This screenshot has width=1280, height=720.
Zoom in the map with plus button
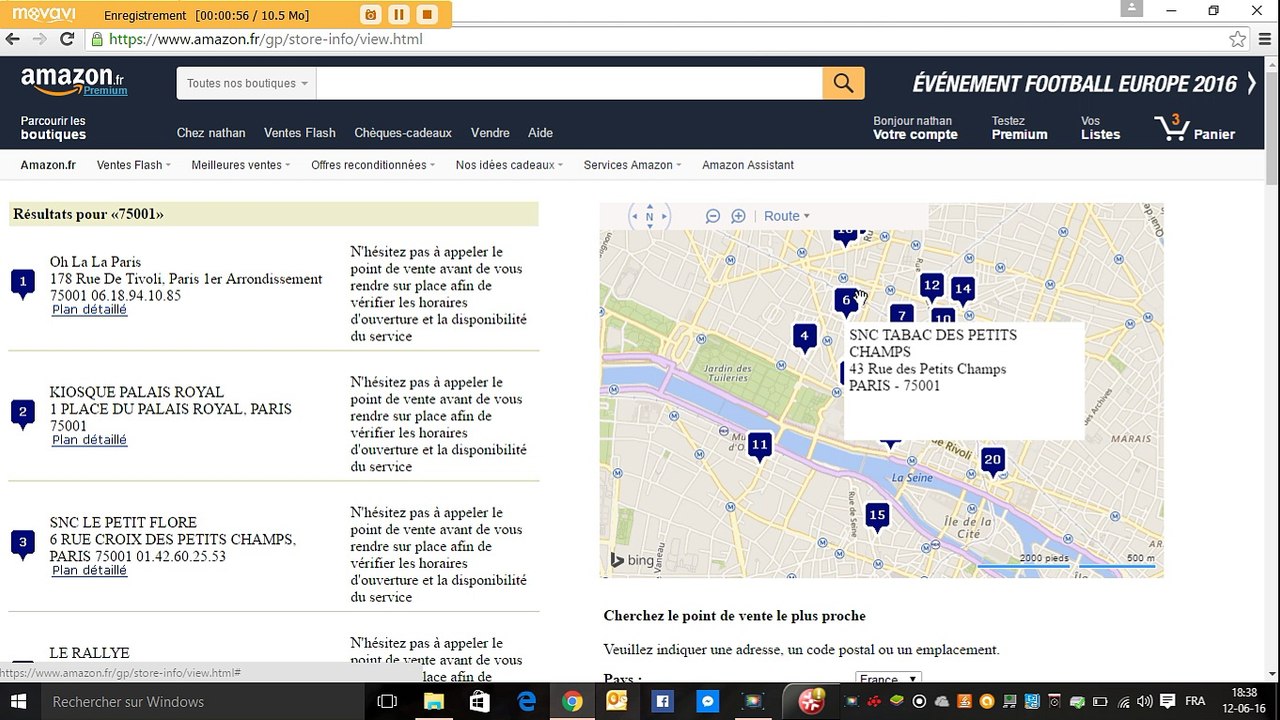pos(739,216)
